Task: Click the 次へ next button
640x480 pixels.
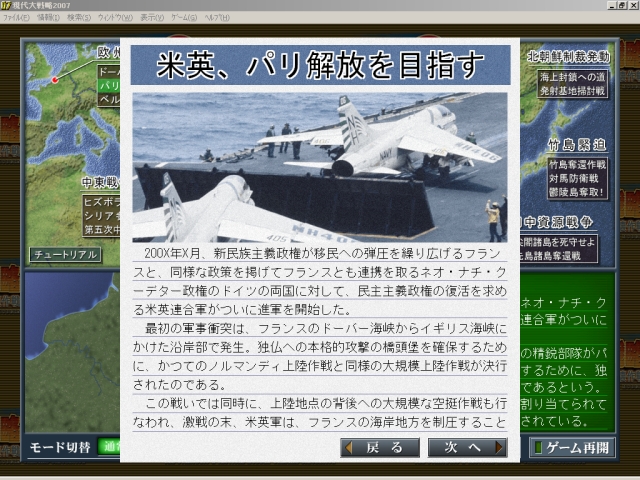Action: tap(468, 448)
